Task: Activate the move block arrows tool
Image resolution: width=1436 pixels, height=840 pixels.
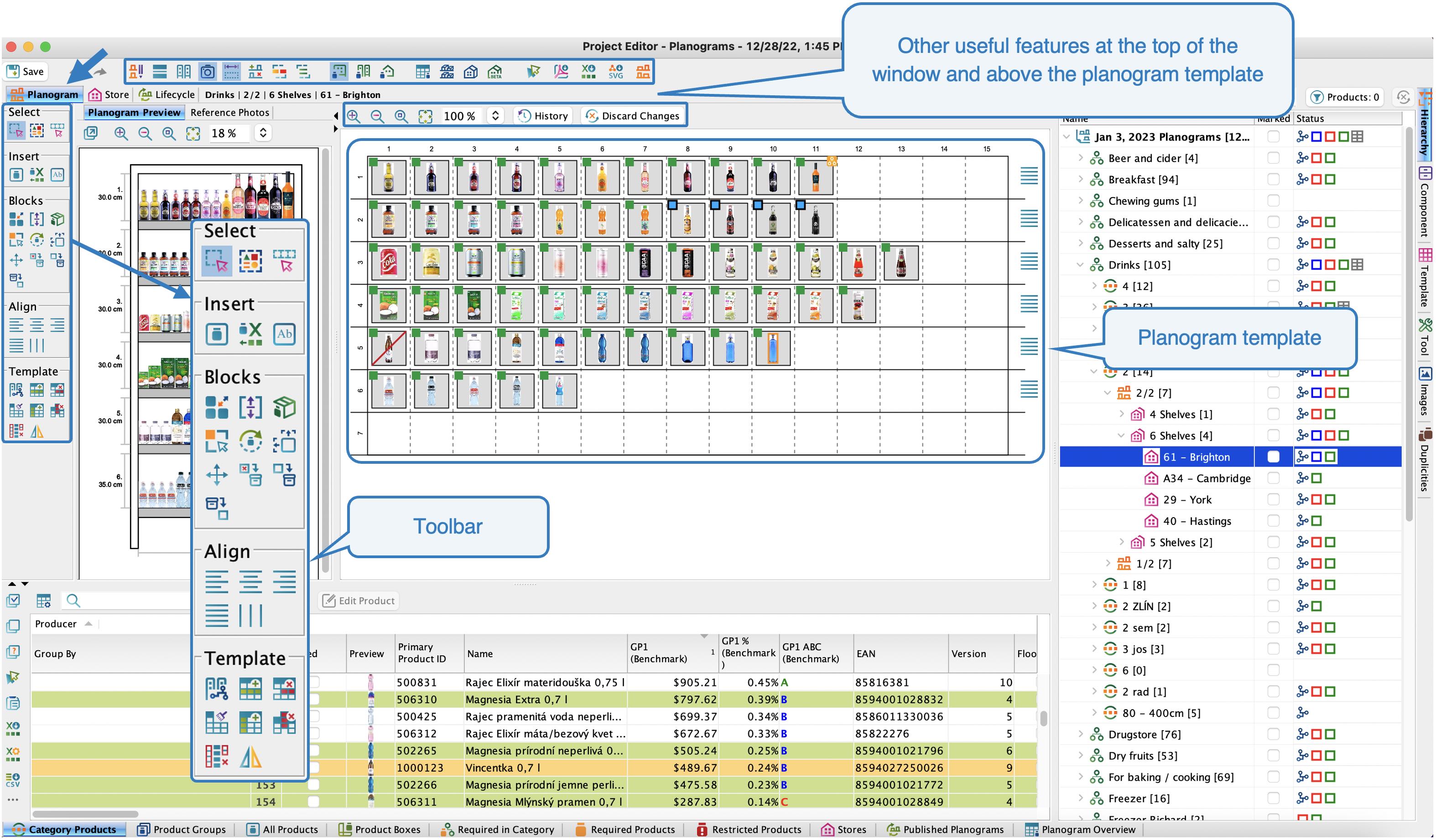Action: pos(16,260)
